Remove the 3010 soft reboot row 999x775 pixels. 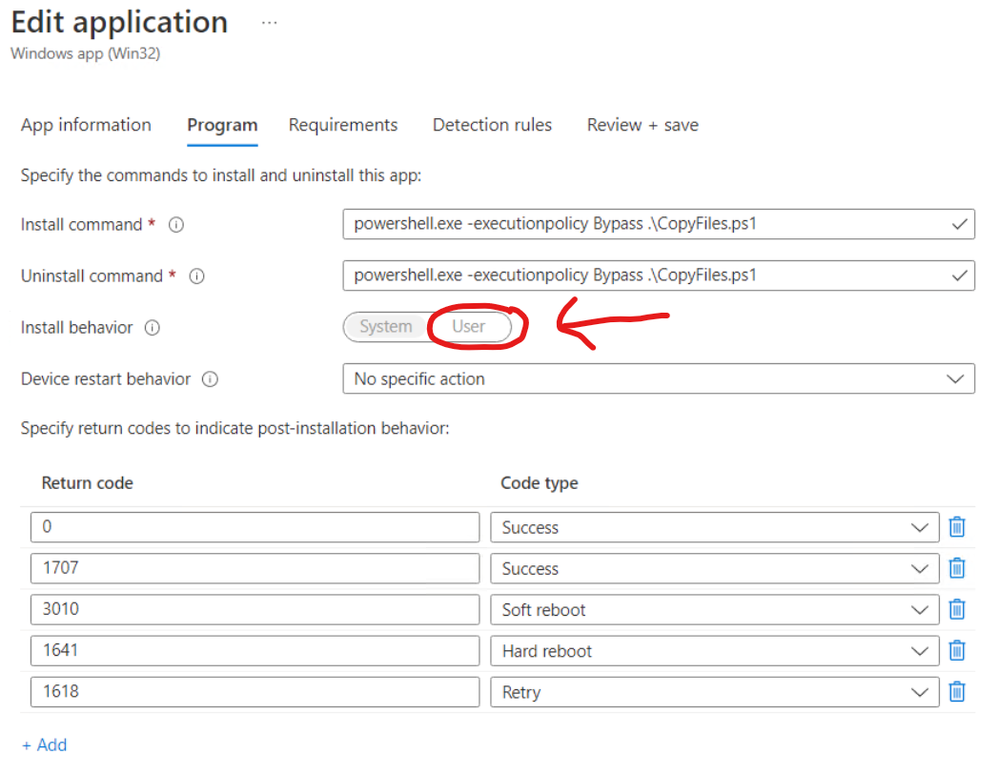tap(957, 609)
